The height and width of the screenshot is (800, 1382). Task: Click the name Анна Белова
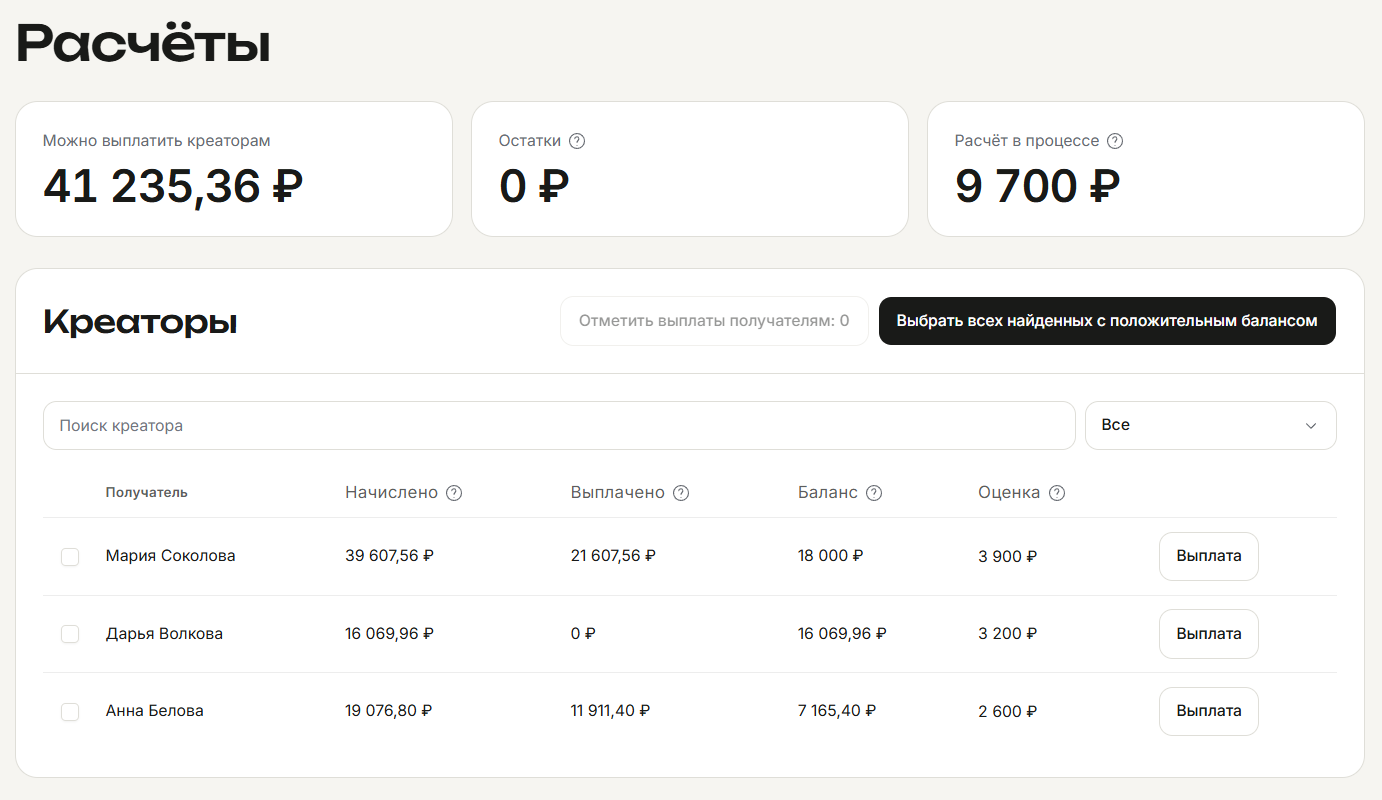point(155,711)
